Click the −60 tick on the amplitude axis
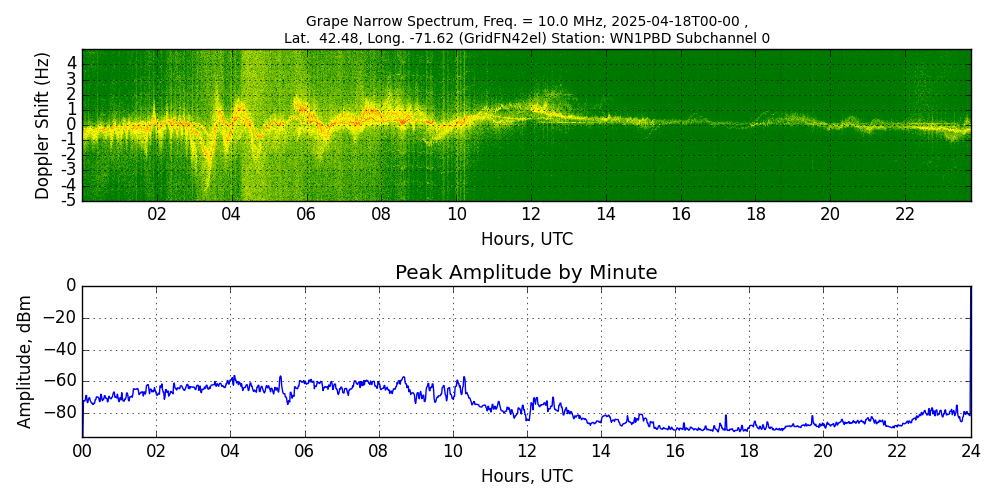This screenshot has height=500, width=1000. (58, 381)
